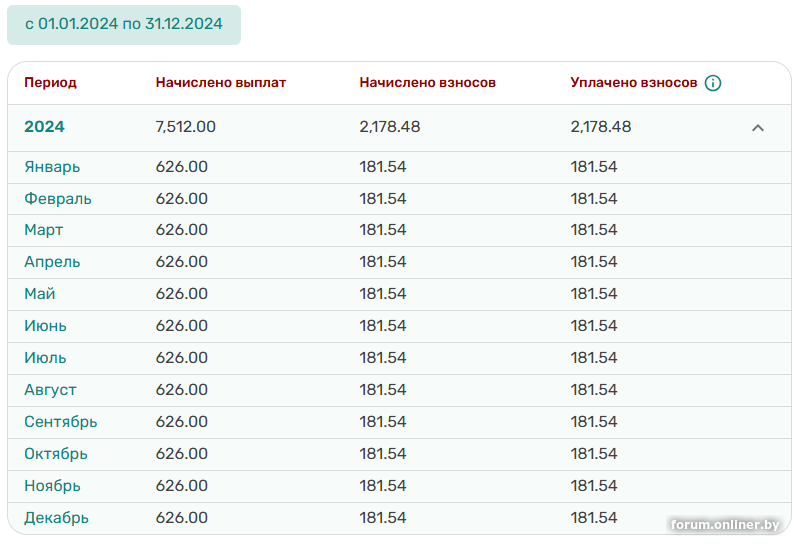Open the Март month link

click(x=44, y=230)
